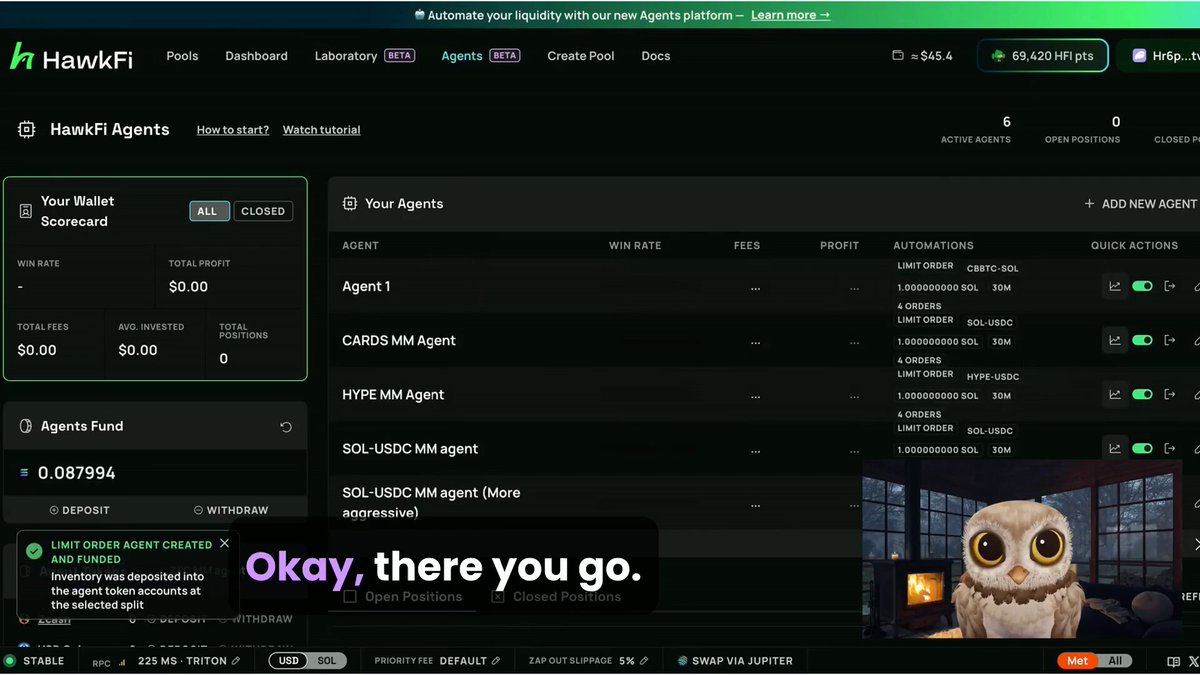The height and width of the screenshot is (675, 1200).
Task: Edit the priority fee setting
Action: [x=496, y=661]
